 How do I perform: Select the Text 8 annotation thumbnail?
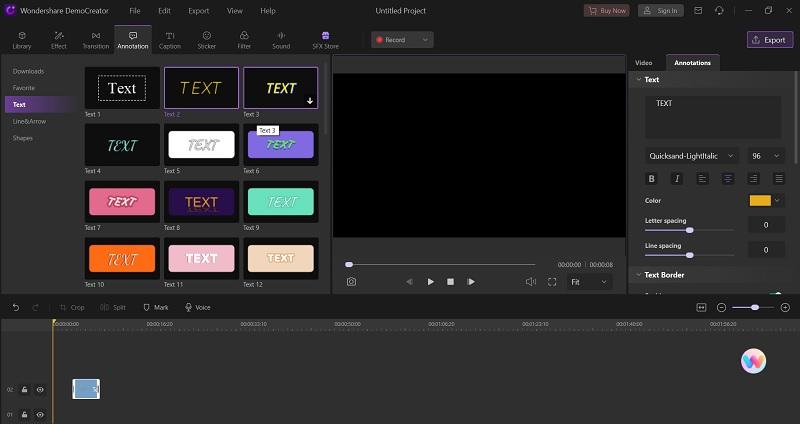201,202
